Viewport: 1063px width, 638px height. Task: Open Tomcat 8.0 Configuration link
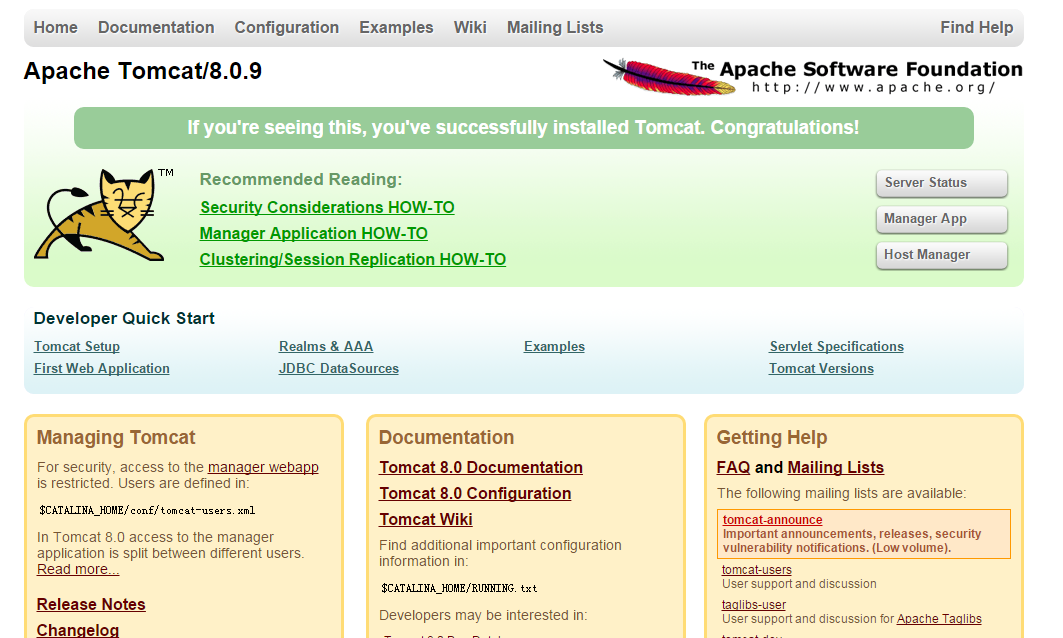[475, 494]
